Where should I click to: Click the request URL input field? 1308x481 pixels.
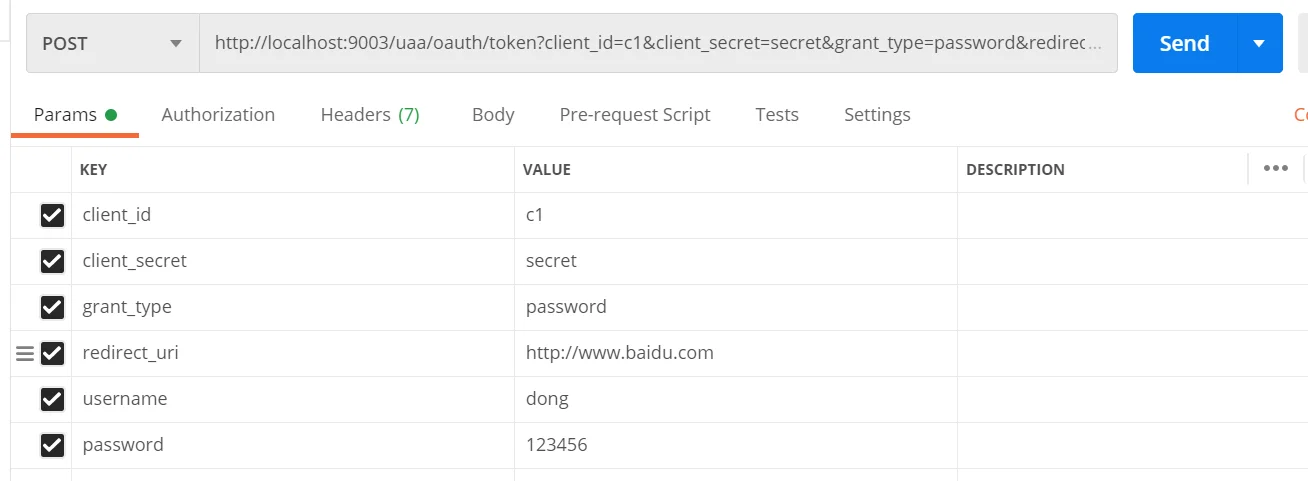click(x=658, y=44)
